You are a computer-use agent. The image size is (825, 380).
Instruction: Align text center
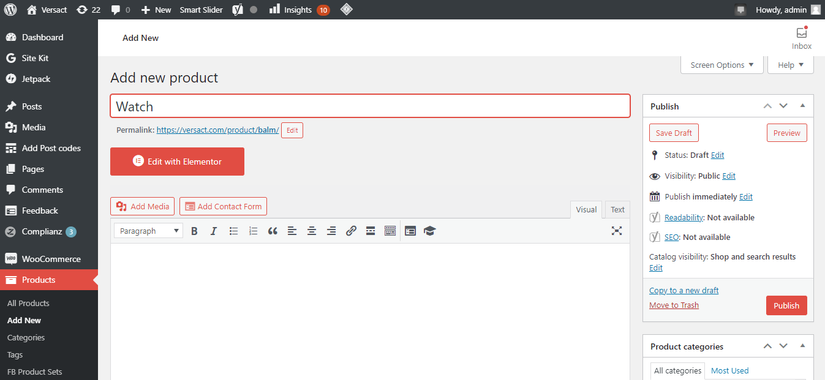tap(311, 231)
